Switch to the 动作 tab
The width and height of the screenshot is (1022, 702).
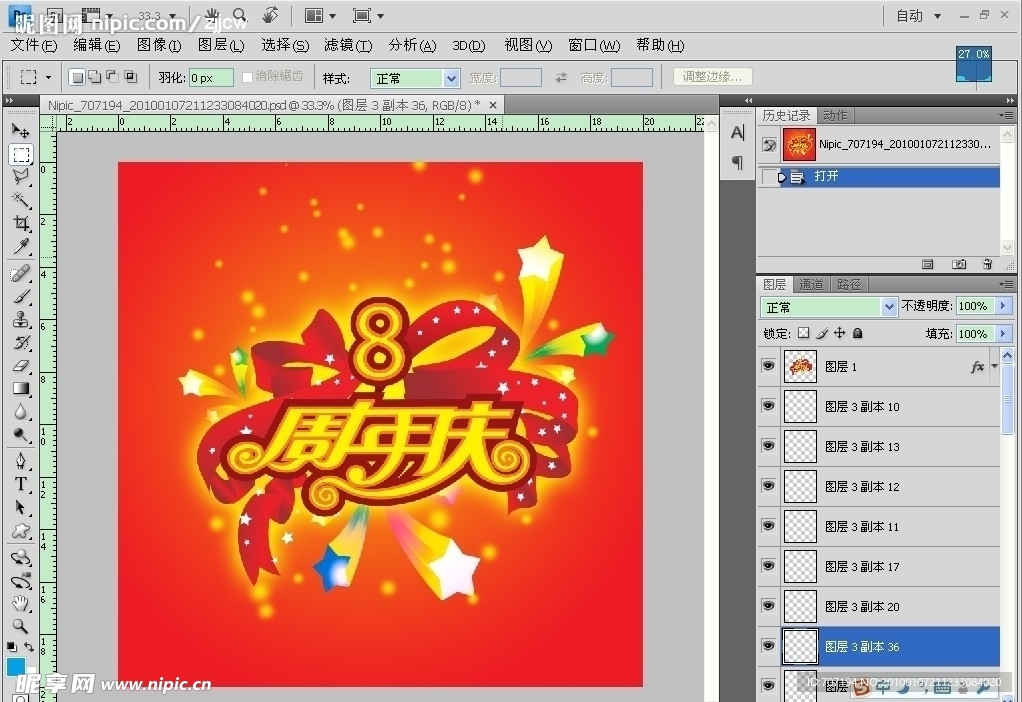(x=835, y=115)
